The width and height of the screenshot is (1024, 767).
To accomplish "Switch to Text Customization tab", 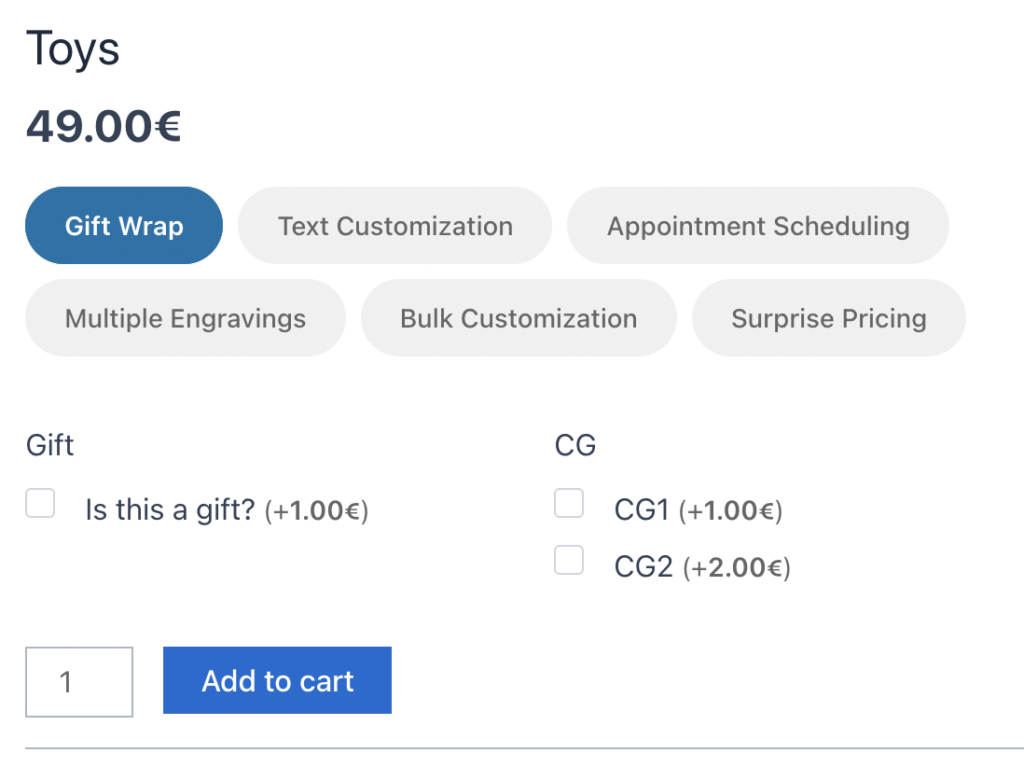I will (x=395, y=226).
